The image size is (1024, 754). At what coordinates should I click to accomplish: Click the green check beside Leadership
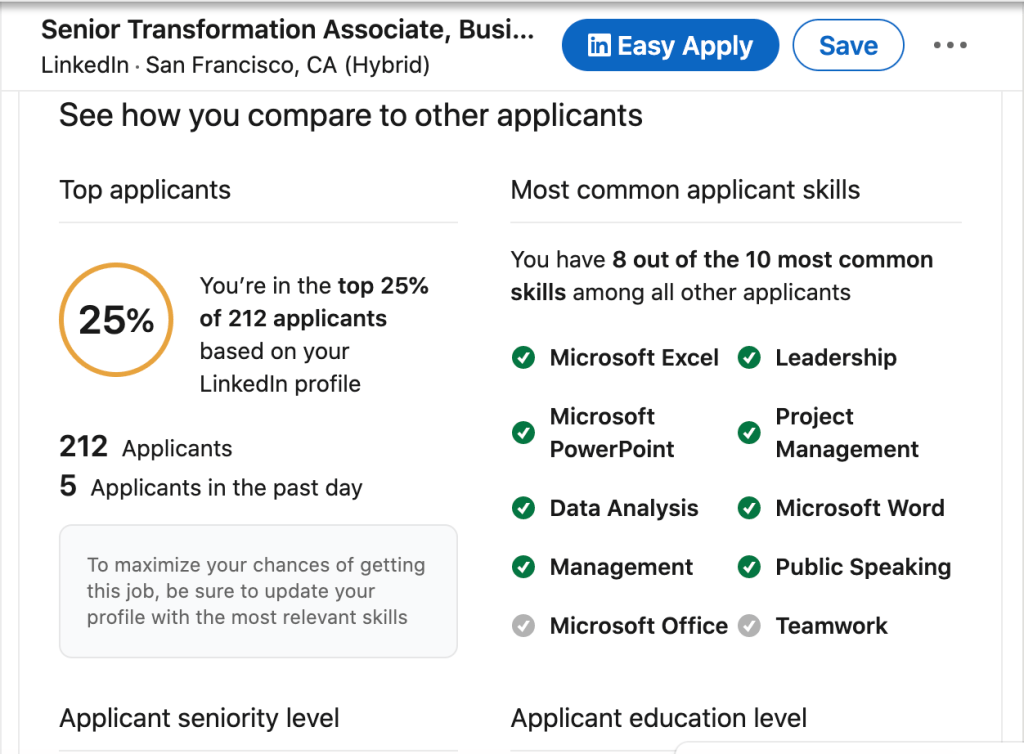(749, 358)
